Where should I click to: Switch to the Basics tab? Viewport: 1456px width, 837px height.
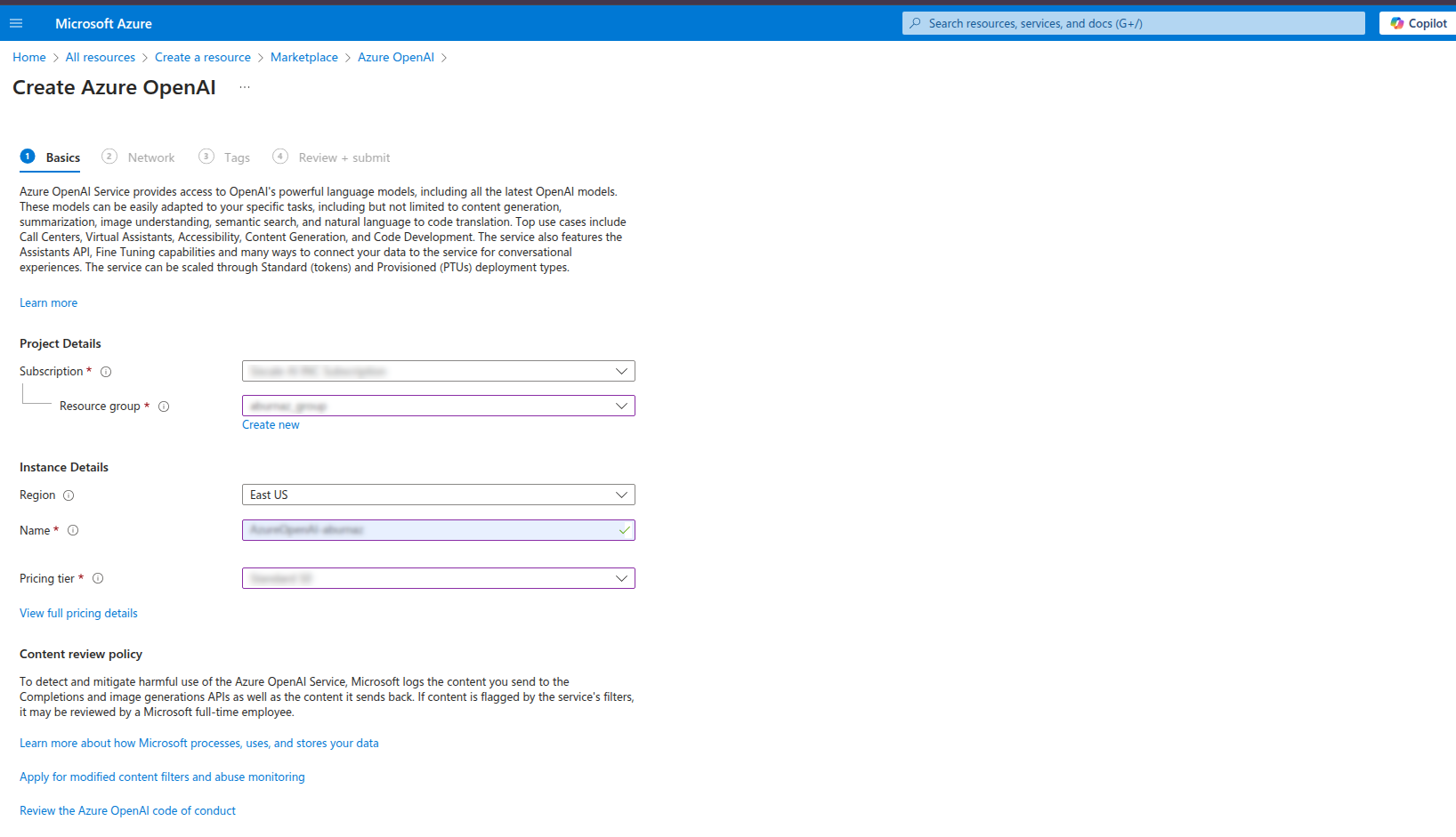pos(63,157)
